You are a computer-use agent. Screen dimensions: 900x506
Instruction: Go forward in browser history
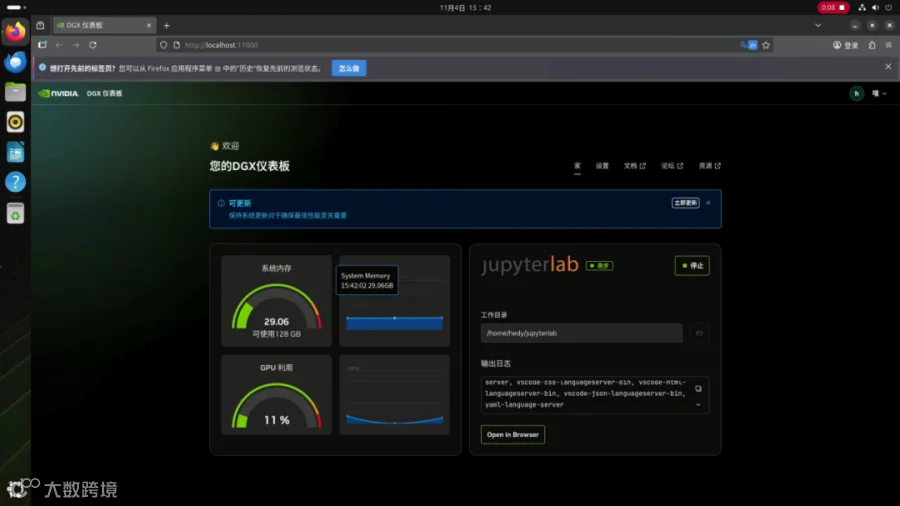coord(76,45)
